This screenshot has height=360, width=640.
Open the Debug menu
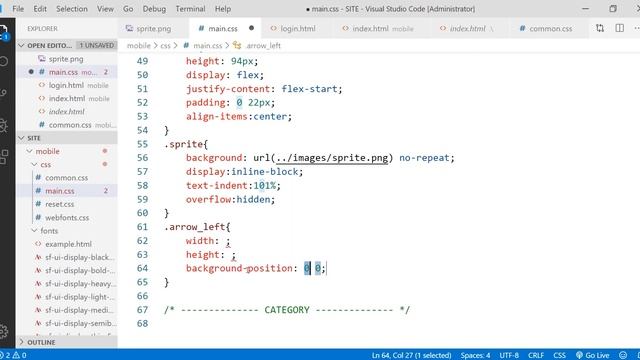[x=154, y=9]
